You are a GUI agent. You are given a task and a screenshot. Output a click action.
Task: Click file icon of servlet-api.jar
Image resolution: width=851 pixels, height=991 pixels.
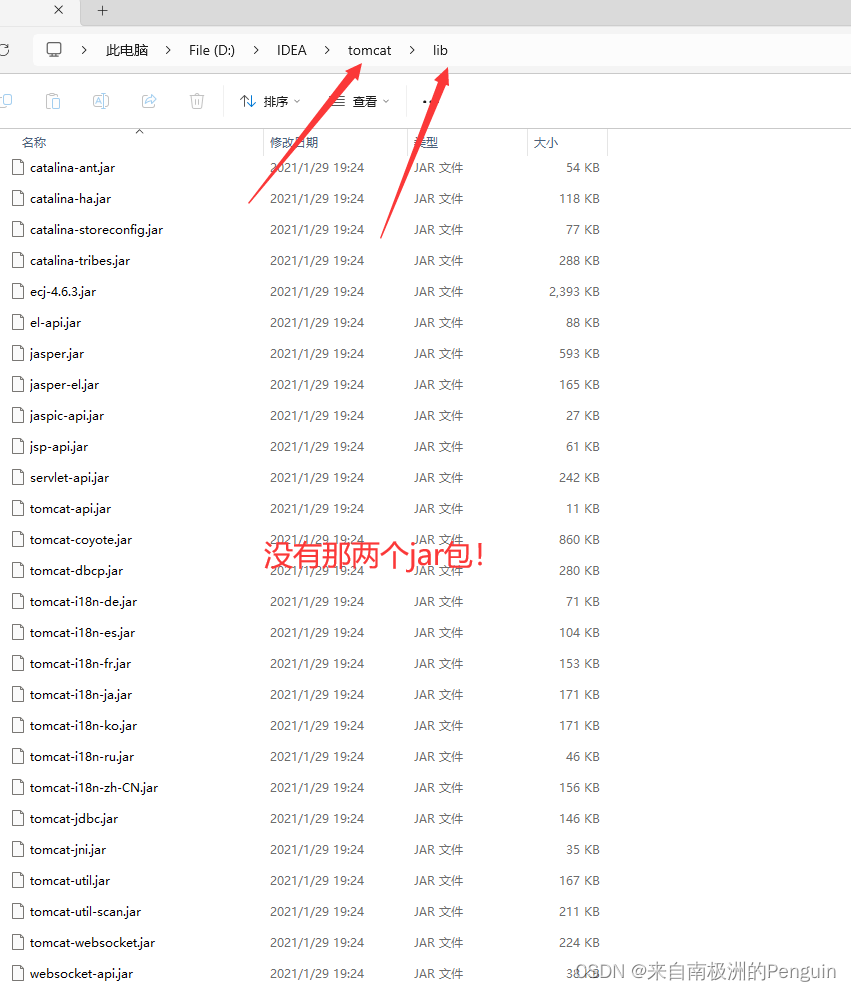[x=18, y=477]
